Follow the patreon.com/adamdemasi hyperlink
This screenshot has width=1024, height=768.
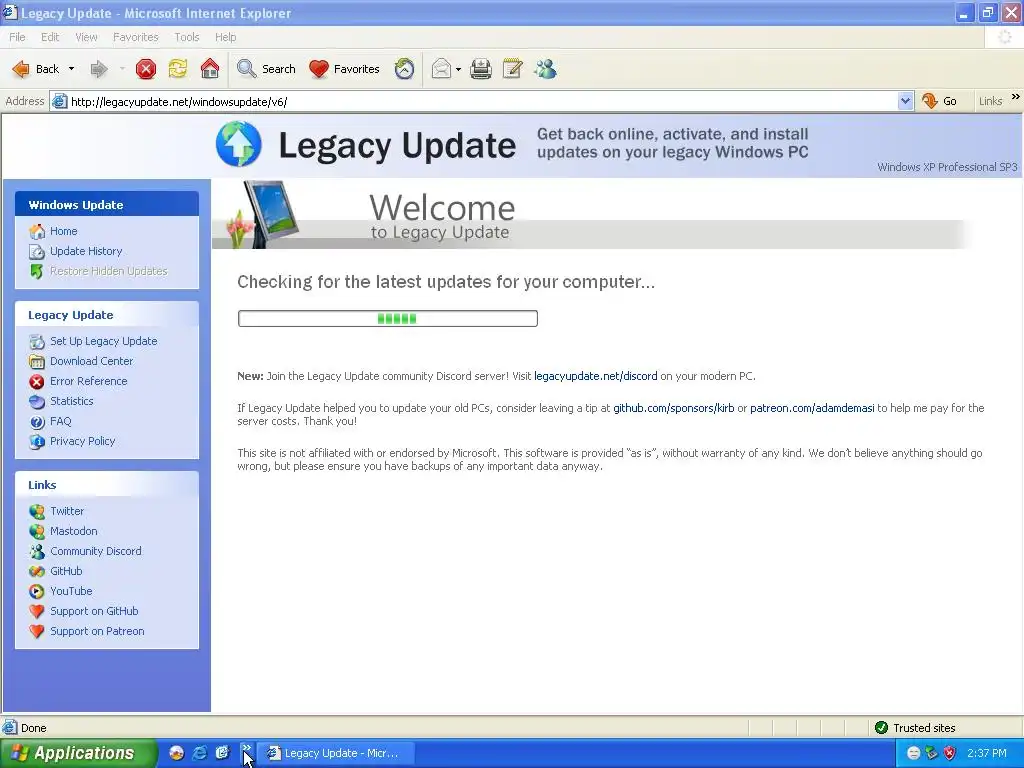tap(812, 408)
